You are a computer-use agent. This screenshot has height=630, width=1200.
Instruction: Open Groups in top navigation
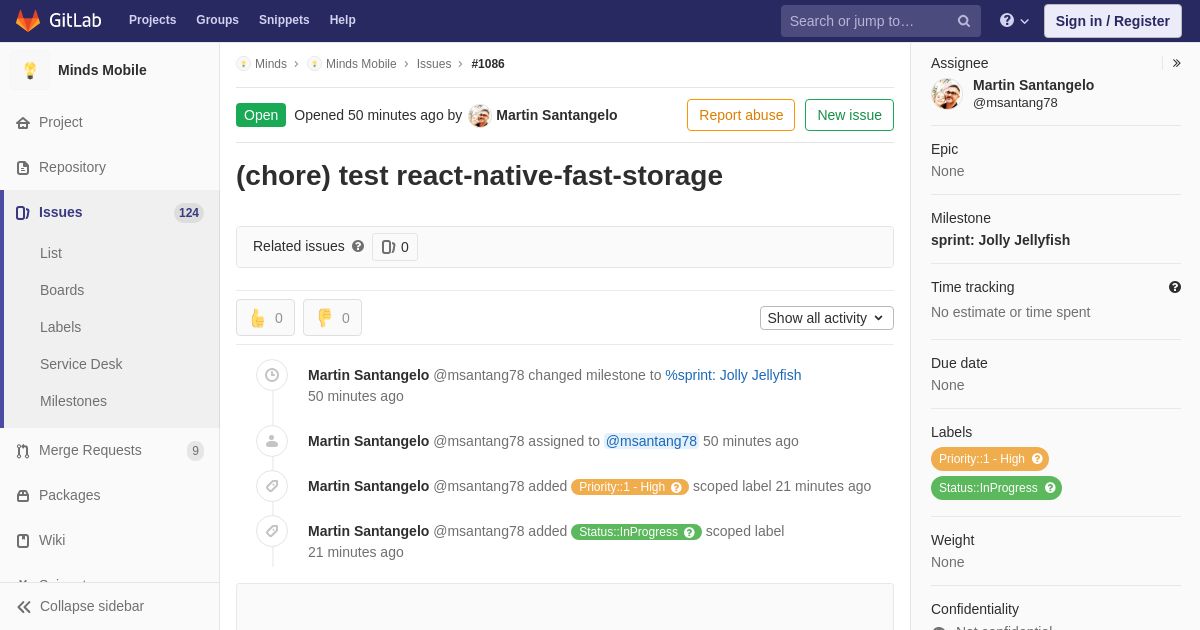click(217, 20)
